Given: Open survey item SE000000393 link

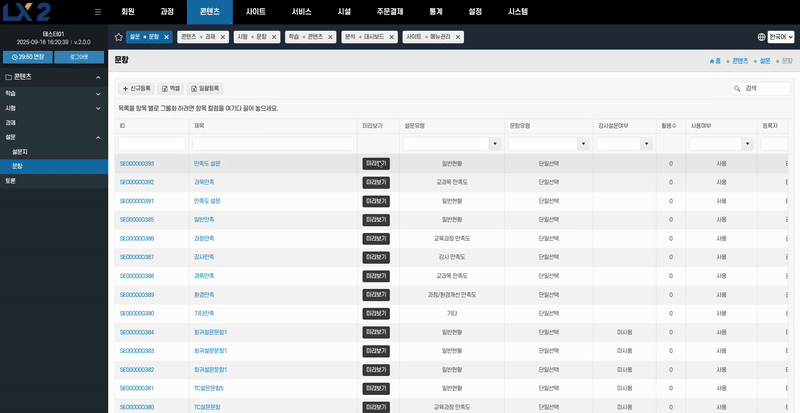Looking at the screenshot, I should (x=137, y=163).
